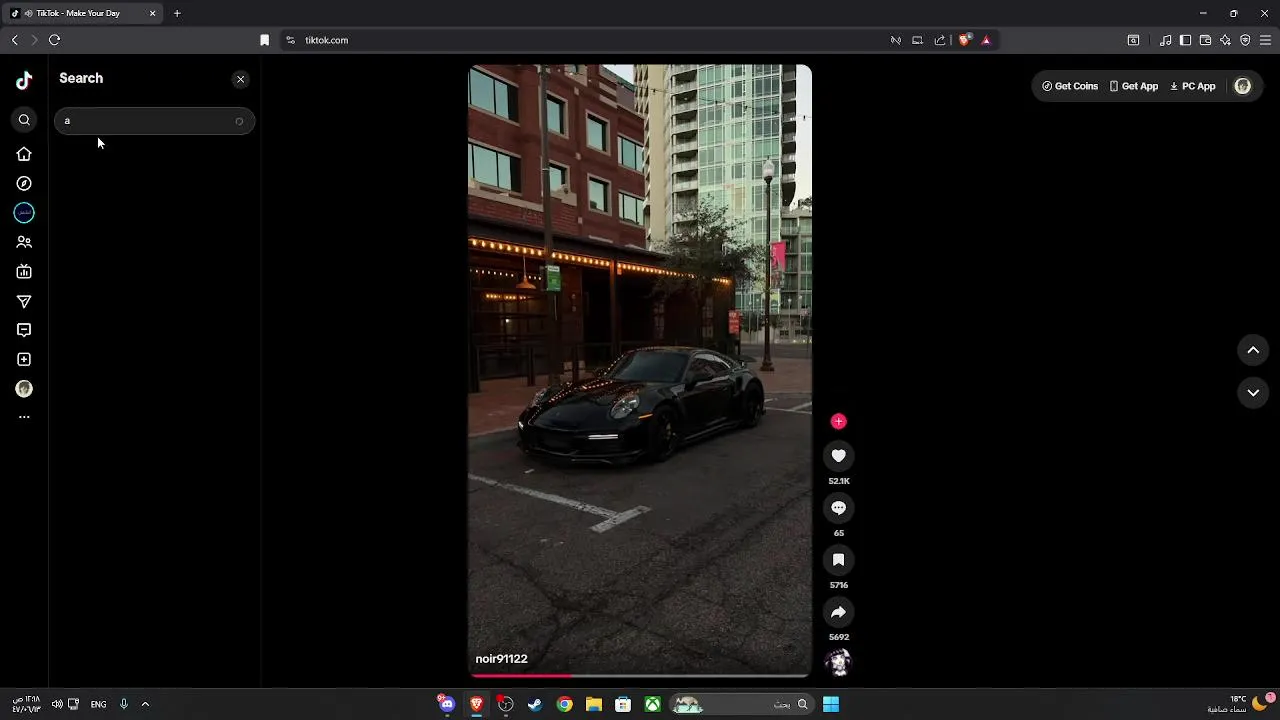Open the Friends people icon
This screenshot has width=1280, height=720.
[24, 242]
